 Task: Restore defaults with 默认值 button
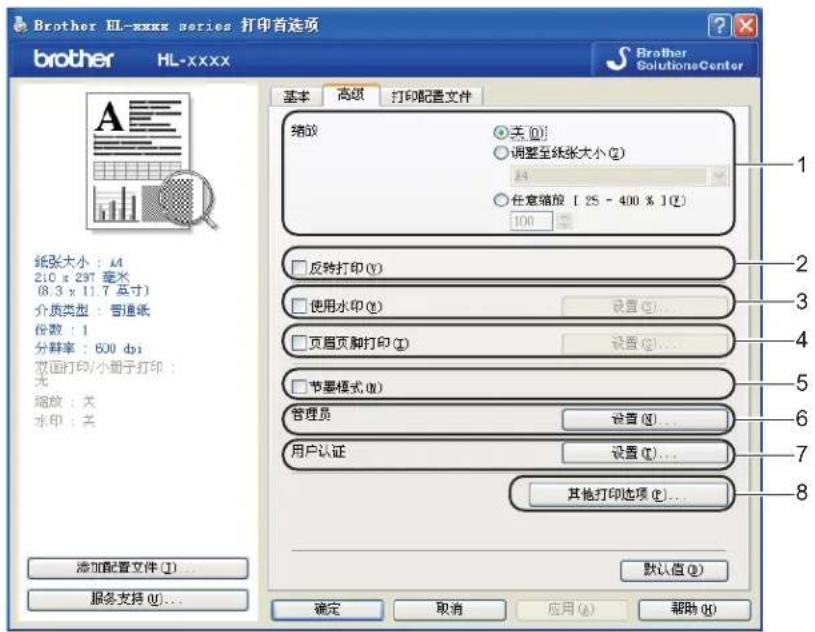pos(674,570)
